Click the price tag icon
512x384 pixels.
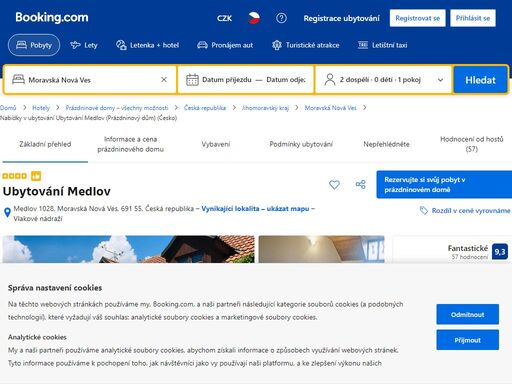(x=423, y=210)
